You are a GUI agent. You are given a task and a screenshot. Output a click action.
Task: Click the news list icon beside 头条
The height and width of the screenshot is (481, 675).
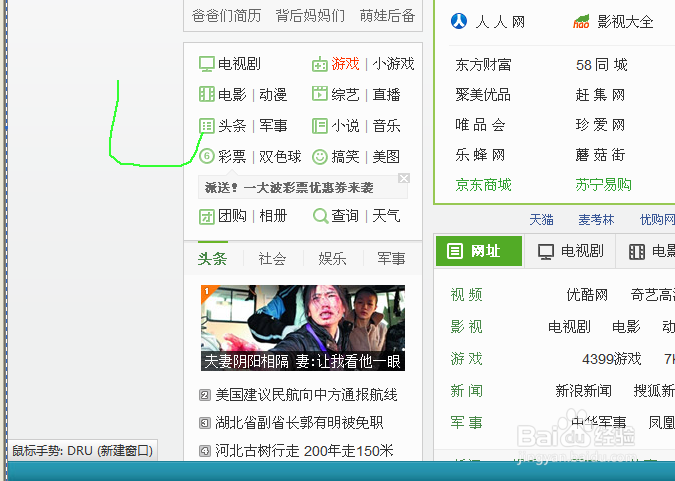(x=207, y=126)
